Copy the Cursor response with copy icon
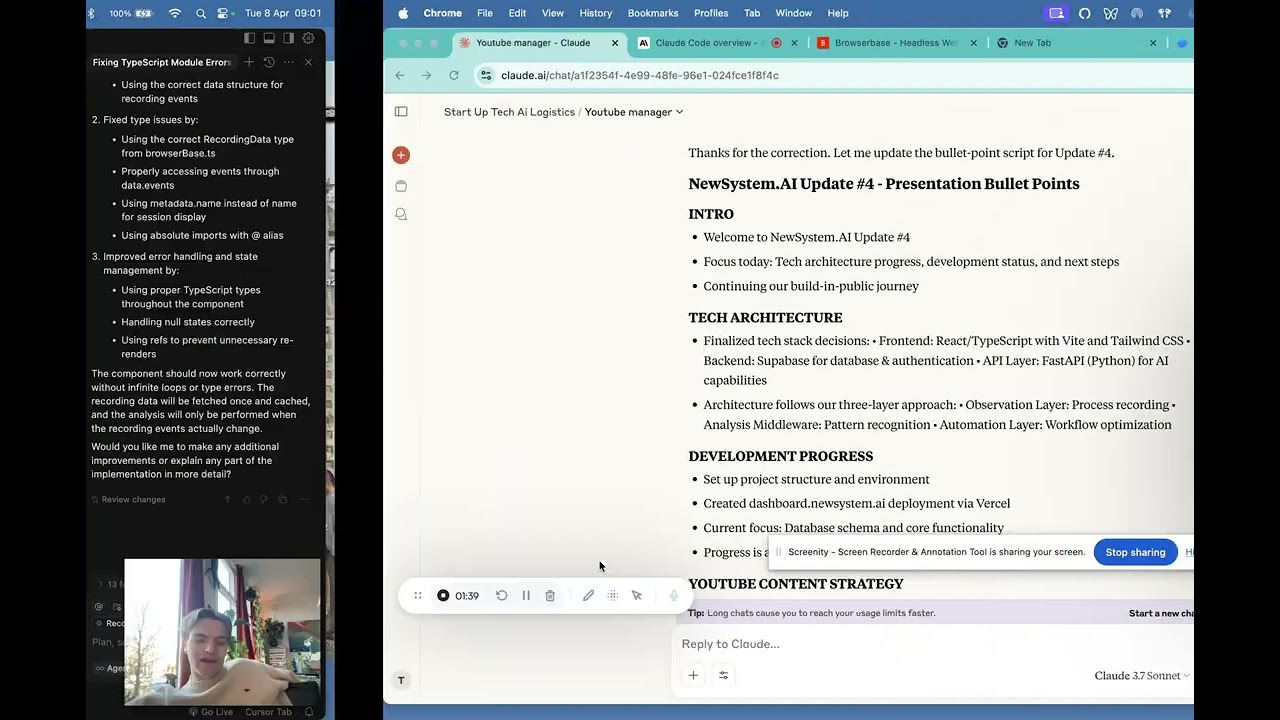Viewport: 1280px width, 720px height. [283, 499]
